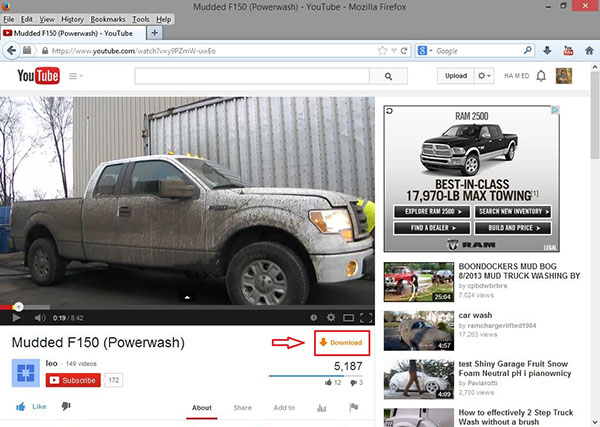Click the leo channel avatar
The height and width of the screenshot is (427, 600).
26,373
